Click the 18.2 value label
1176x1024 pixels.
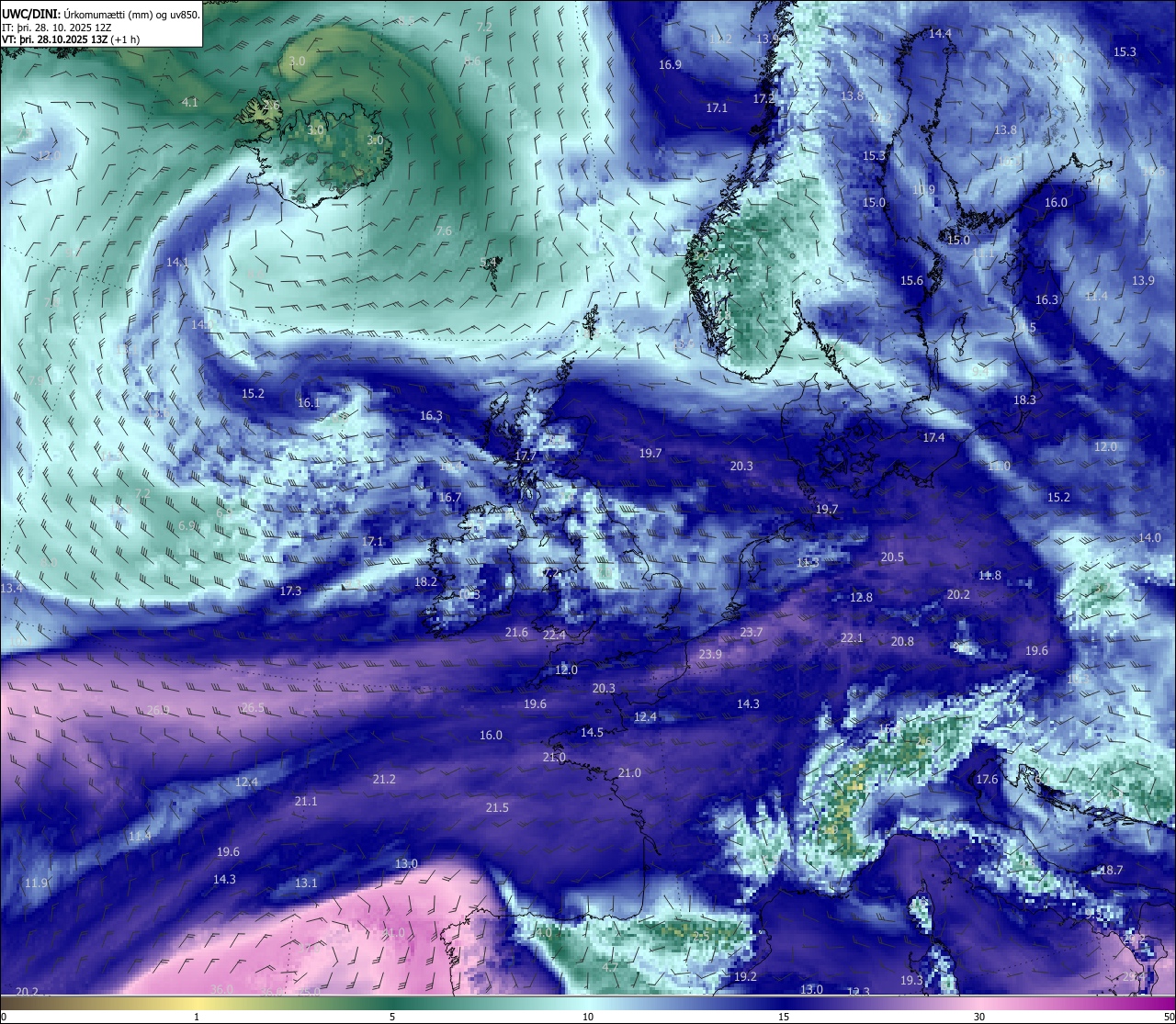[x=425, y=581]
